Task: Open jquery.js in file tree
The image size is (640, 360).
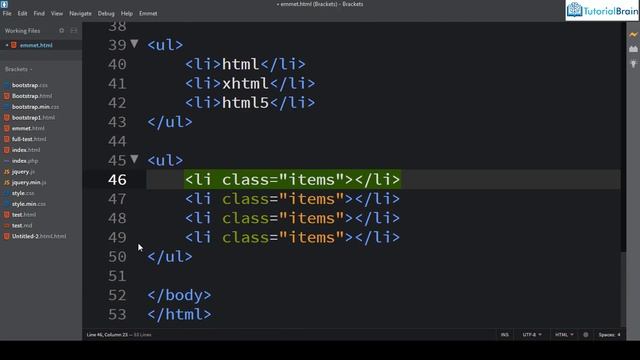Action: coord(23,172)
